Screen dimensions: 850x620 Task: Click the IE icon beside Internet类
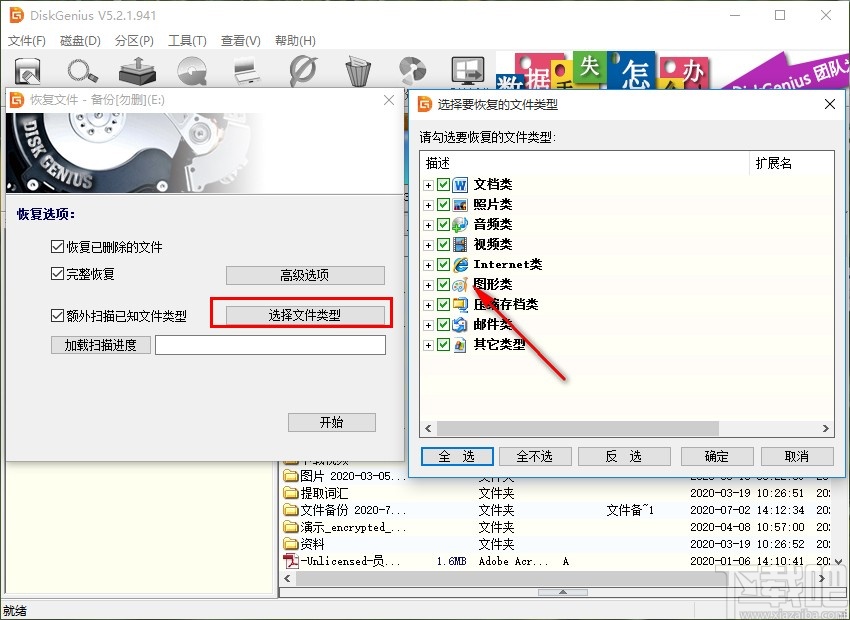click(460, 264)
